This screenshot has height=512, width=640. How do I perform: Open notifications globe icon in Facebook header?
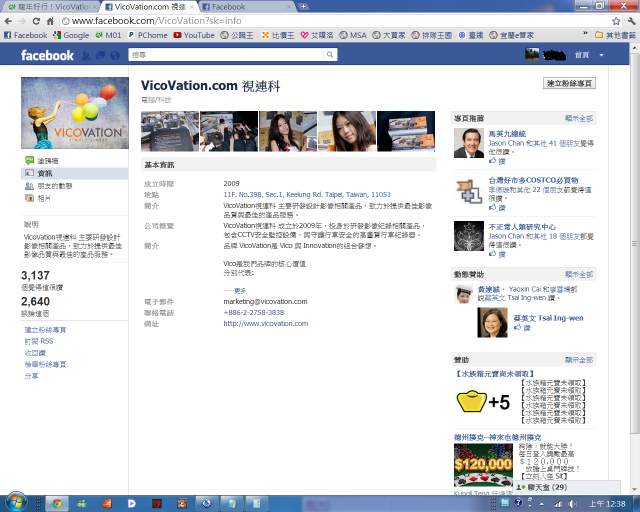(115, 56)
